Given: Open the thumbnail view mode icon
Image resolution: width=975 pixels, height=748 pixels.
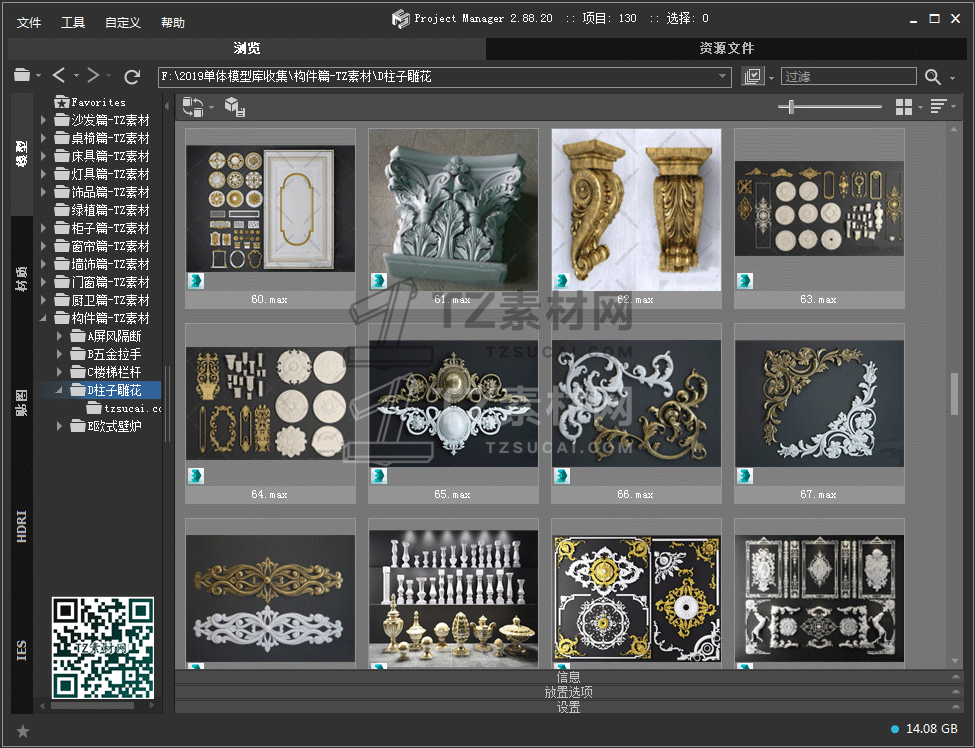Looking at the screenshot, I should point(904,107).
